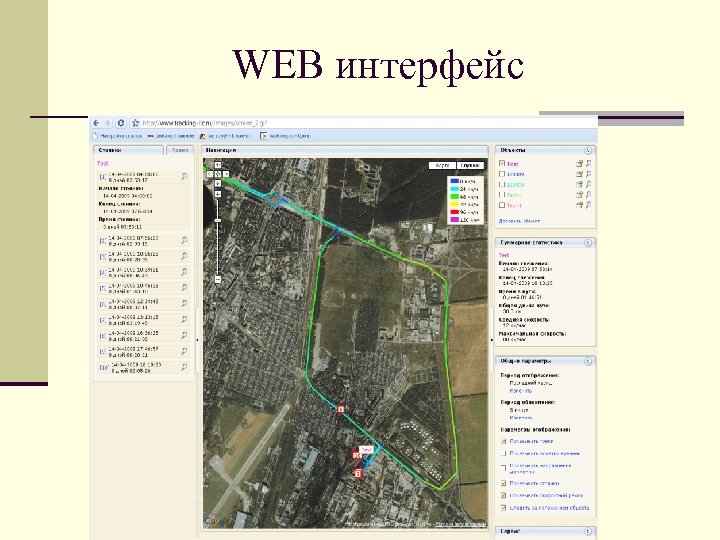Image resolution: width=720 pixels, height=540 pixels.
Task: Pan the map right with arrow control
Action: tap(226, 174)
